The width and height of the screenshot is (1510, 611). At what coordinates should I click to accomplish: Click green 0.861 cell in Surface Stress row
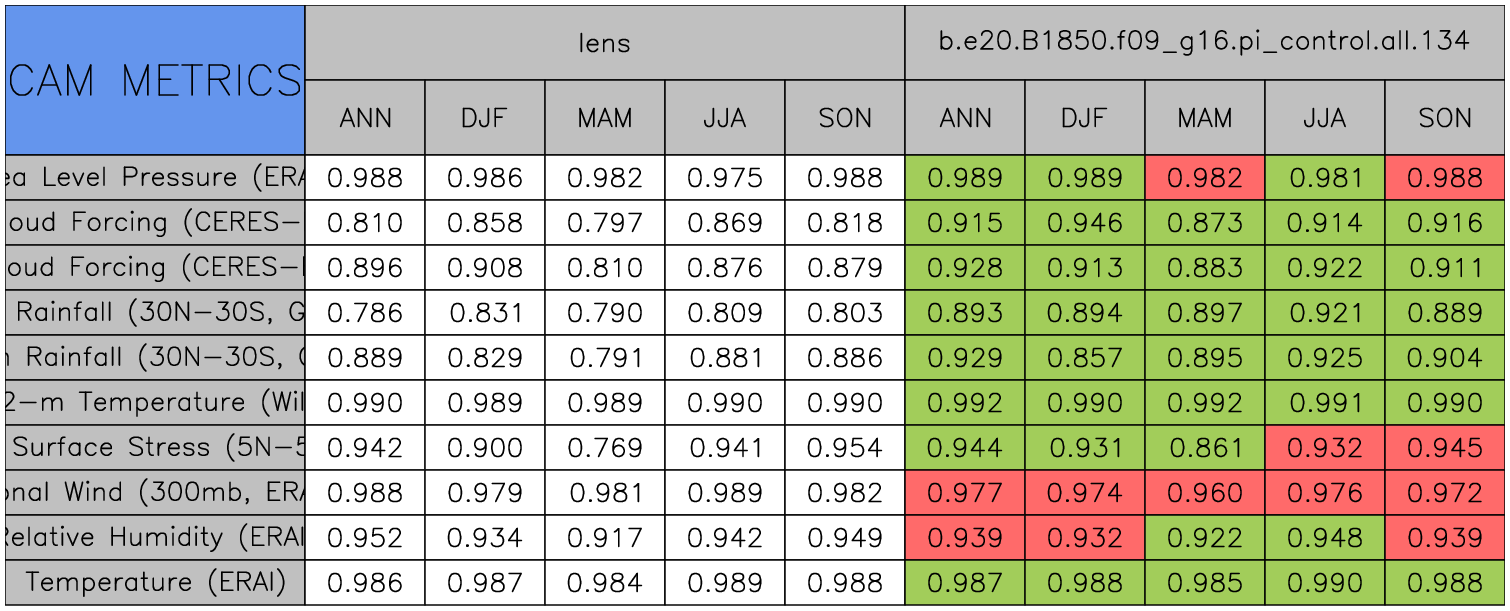tap(1205, 448)
